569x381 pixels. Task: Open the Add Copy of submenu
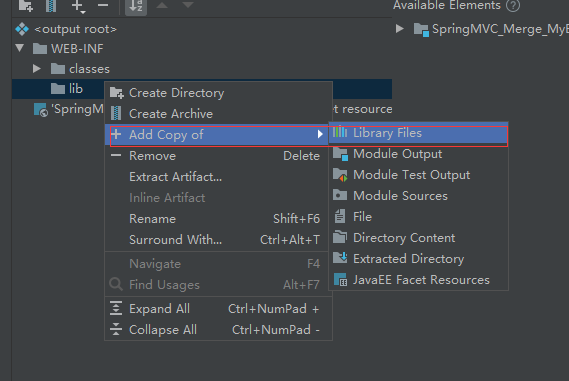click(x=218, y=135)
